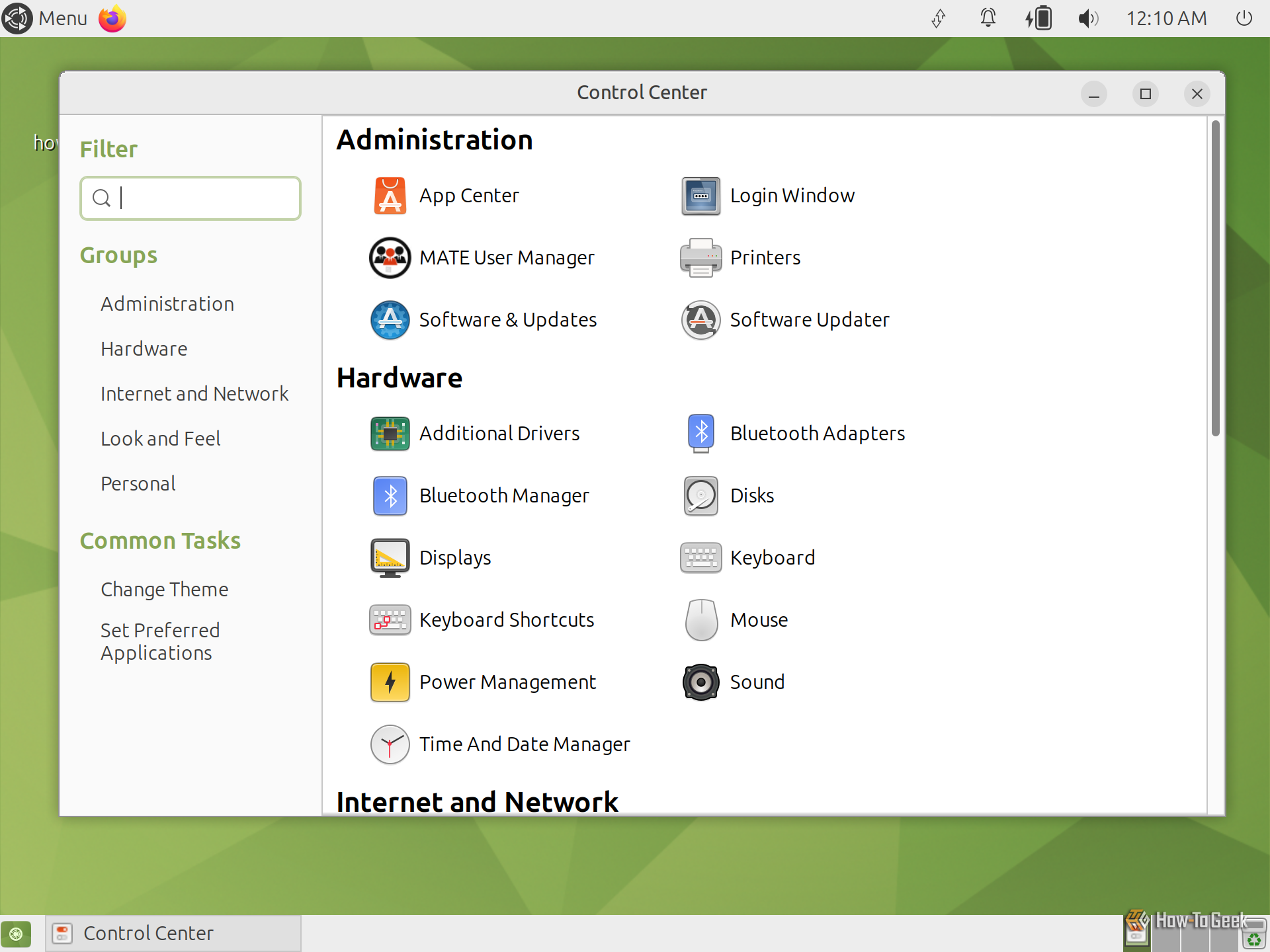
Task: Open the trash icon in bottom panel
Action: pos(1253,934)
